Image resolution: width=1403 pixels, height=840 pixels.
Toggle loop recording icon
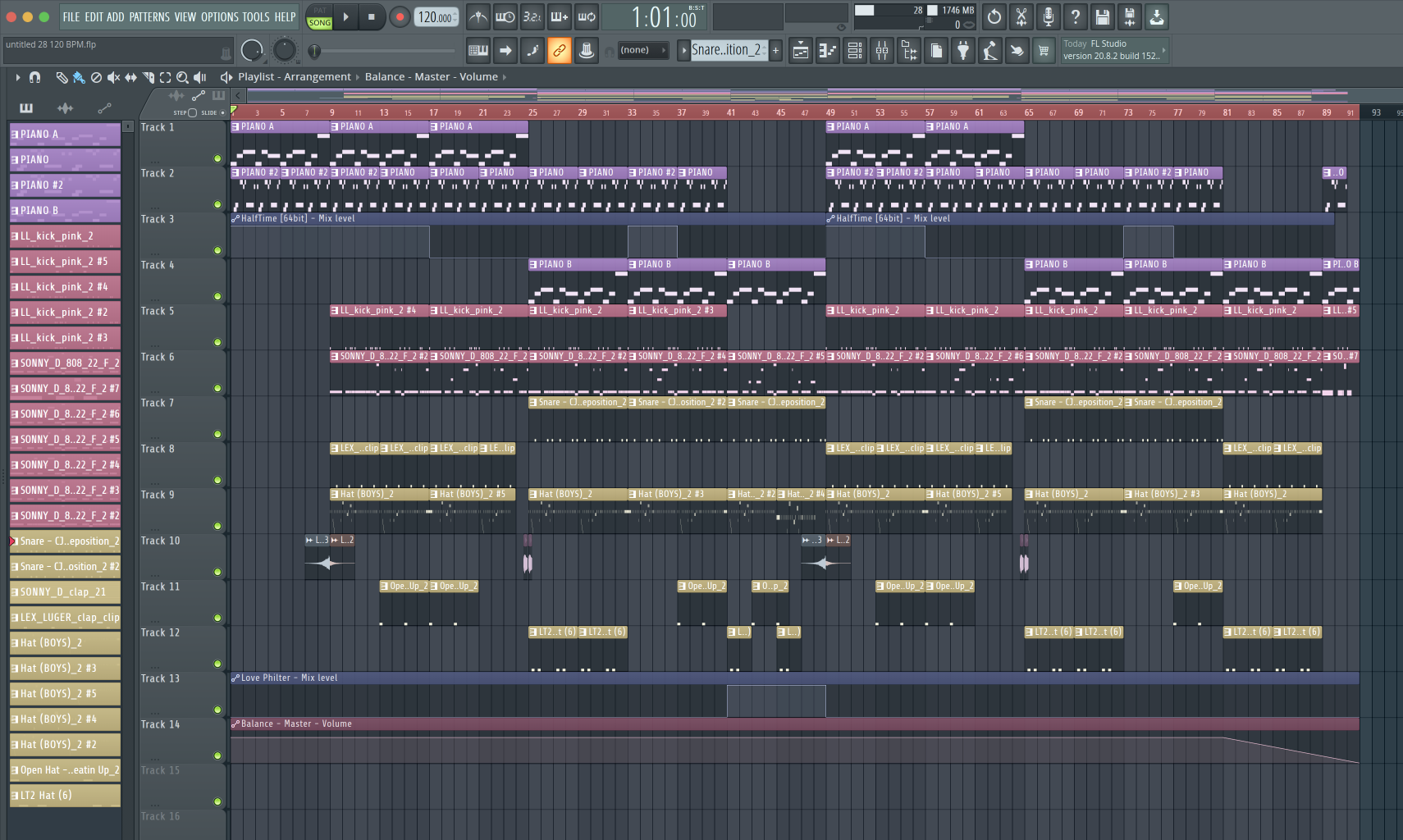point(587,16)
